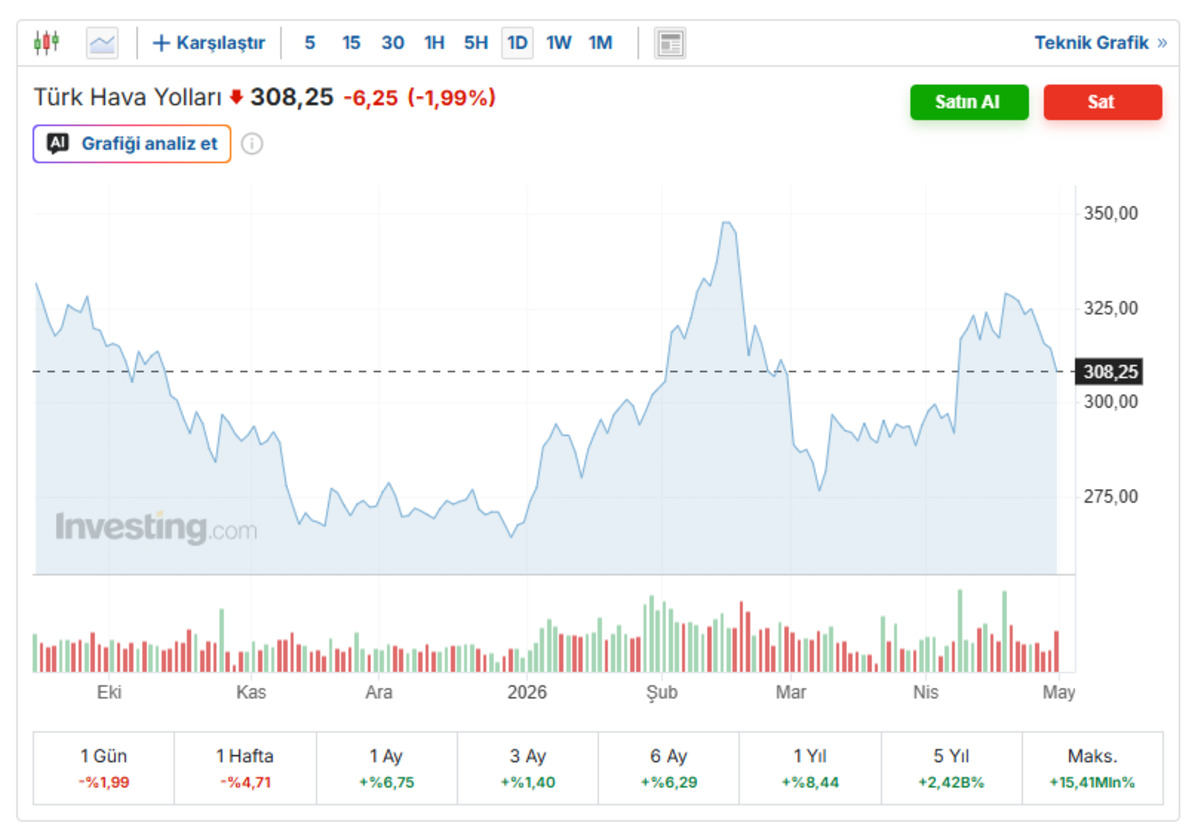Click the Kas month axis label
1200x835 pixels.
coord(250,692)
